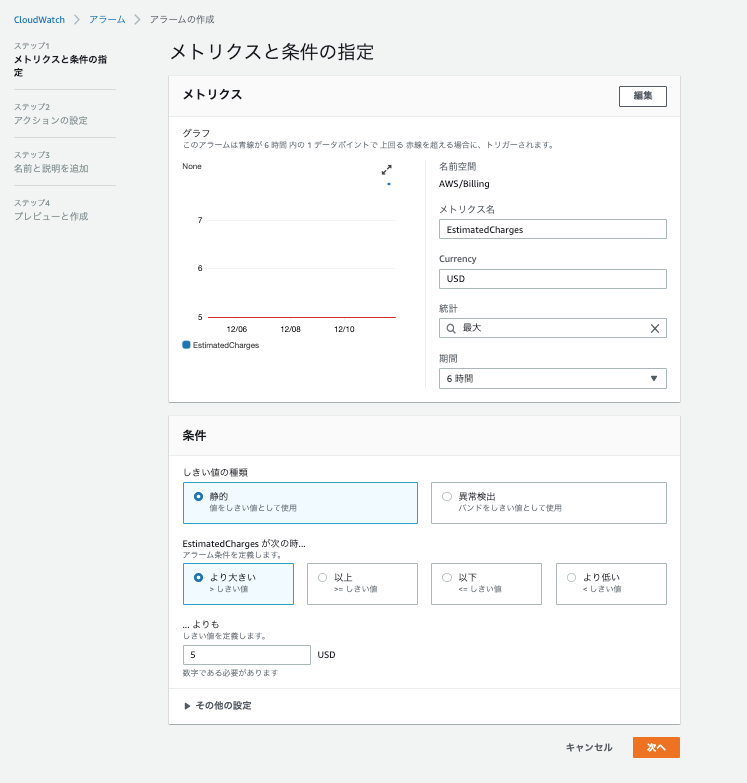Screen dimensions: 747x783
Task: Select the 異常検出 threshold type
Action: tap(549, 503)
